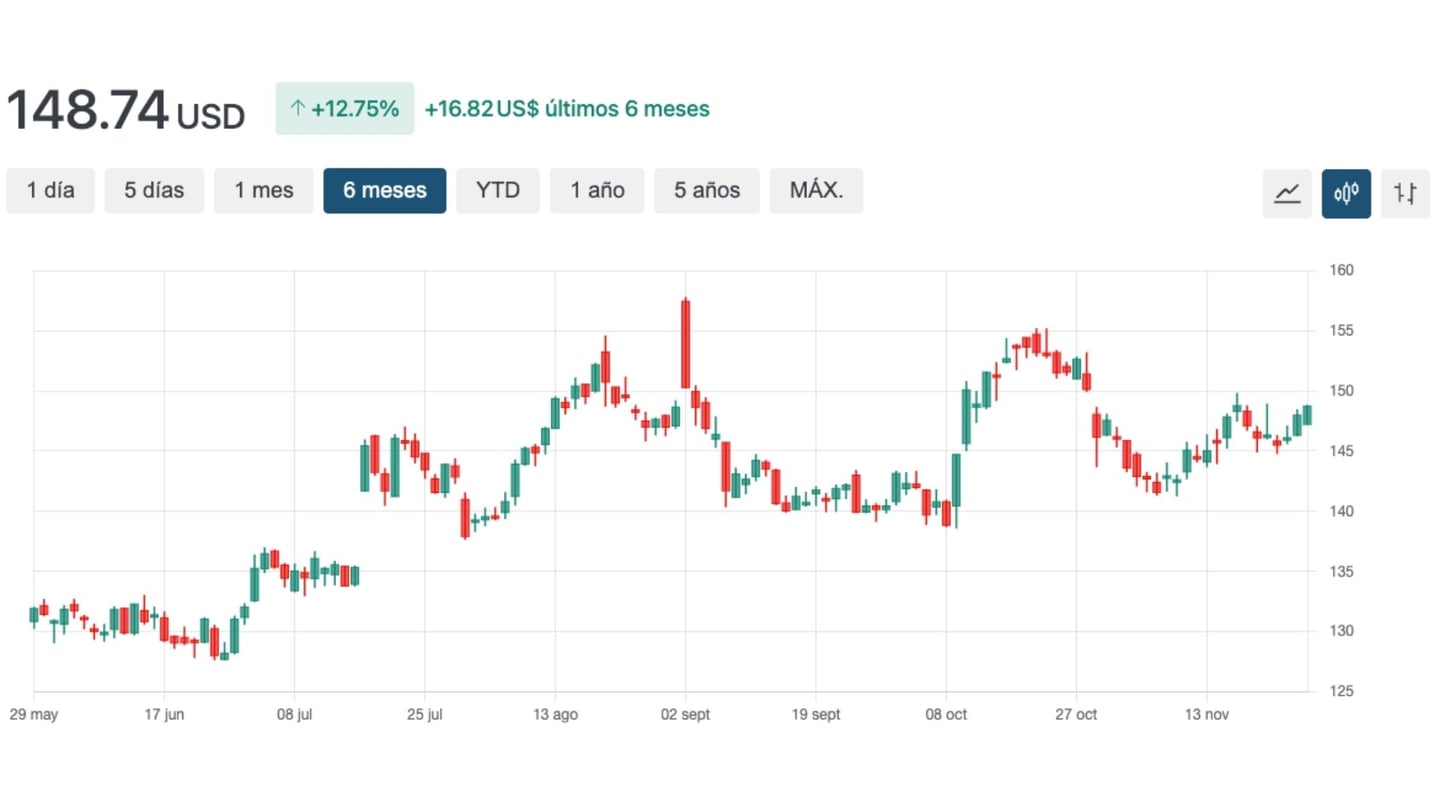The height and width of the screenshot is (810, 1440).
Task: Click the +16.82 US$ últimos 6 meses text
Action: 567,109
